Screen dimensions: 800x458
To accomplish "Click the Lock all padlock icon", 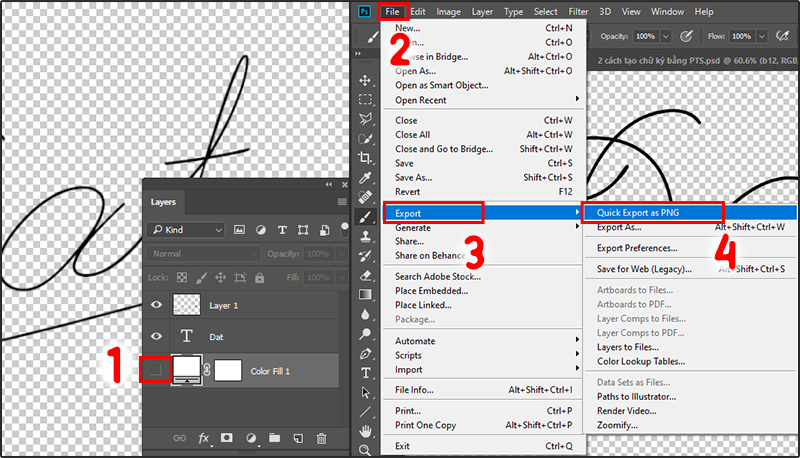I will pos(259,277).
